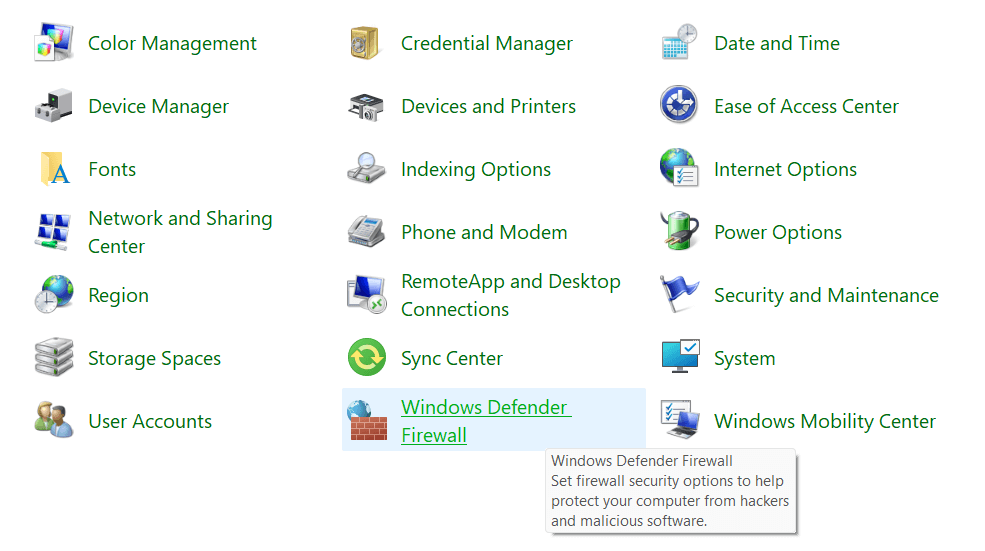Click the Devices and Printers icon
Image resolution: width=985 pixels, height=551 pixels.
coord(366,106)
